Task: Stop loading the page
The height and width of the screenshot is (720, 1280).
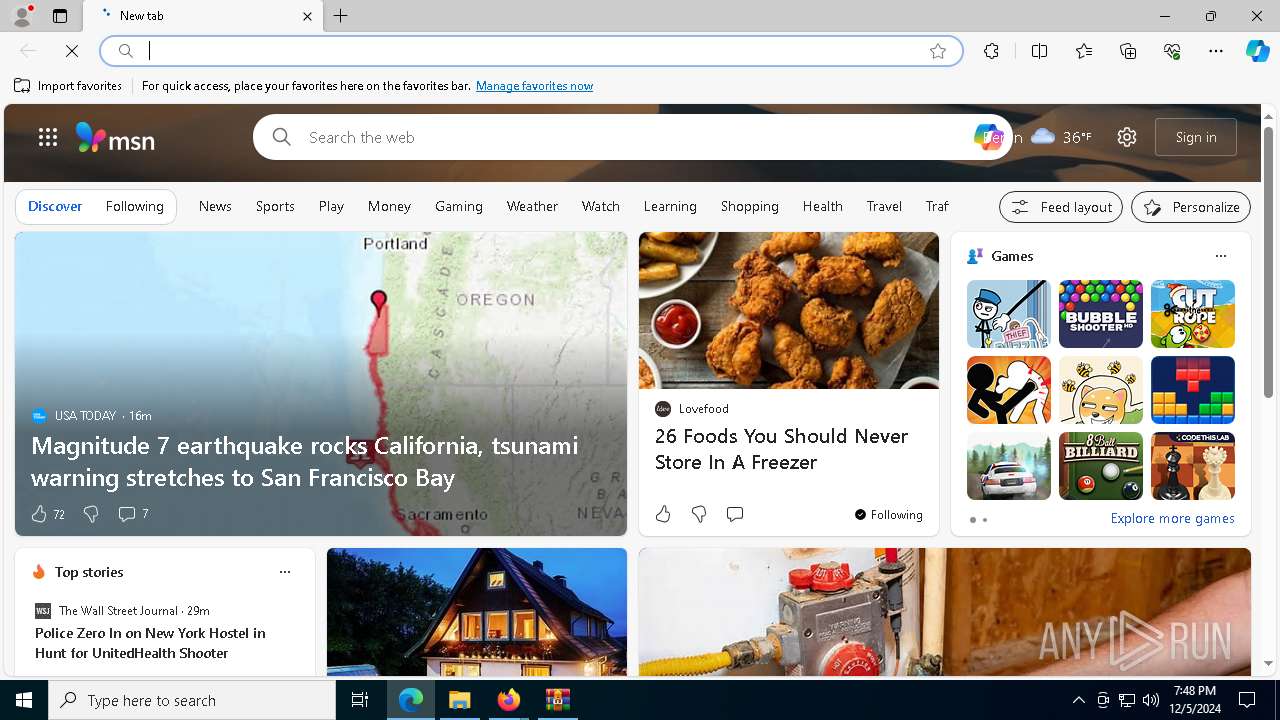Action: point(72,51)
